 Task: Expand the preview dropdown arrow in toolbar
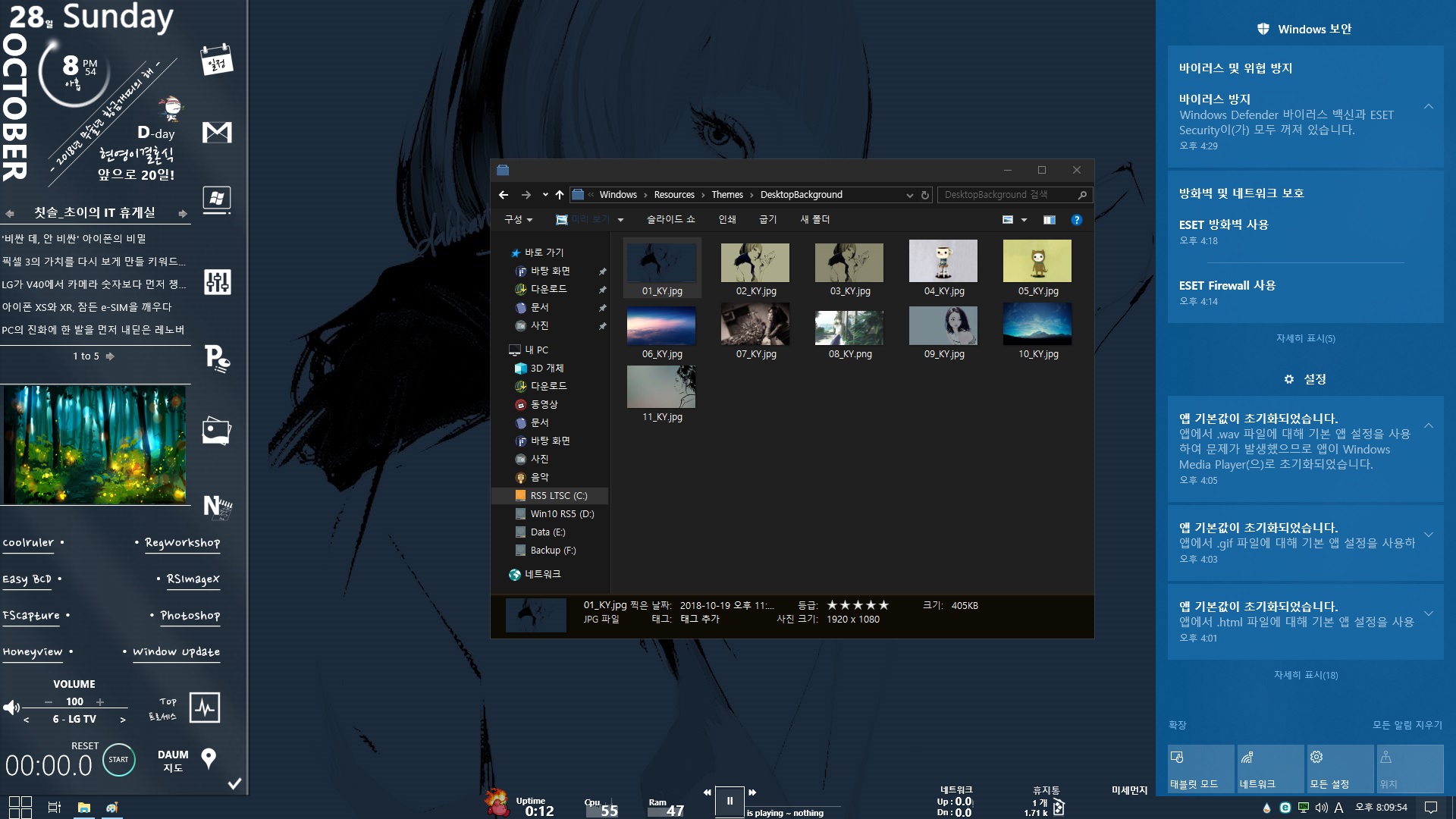[x=620, y=220]
